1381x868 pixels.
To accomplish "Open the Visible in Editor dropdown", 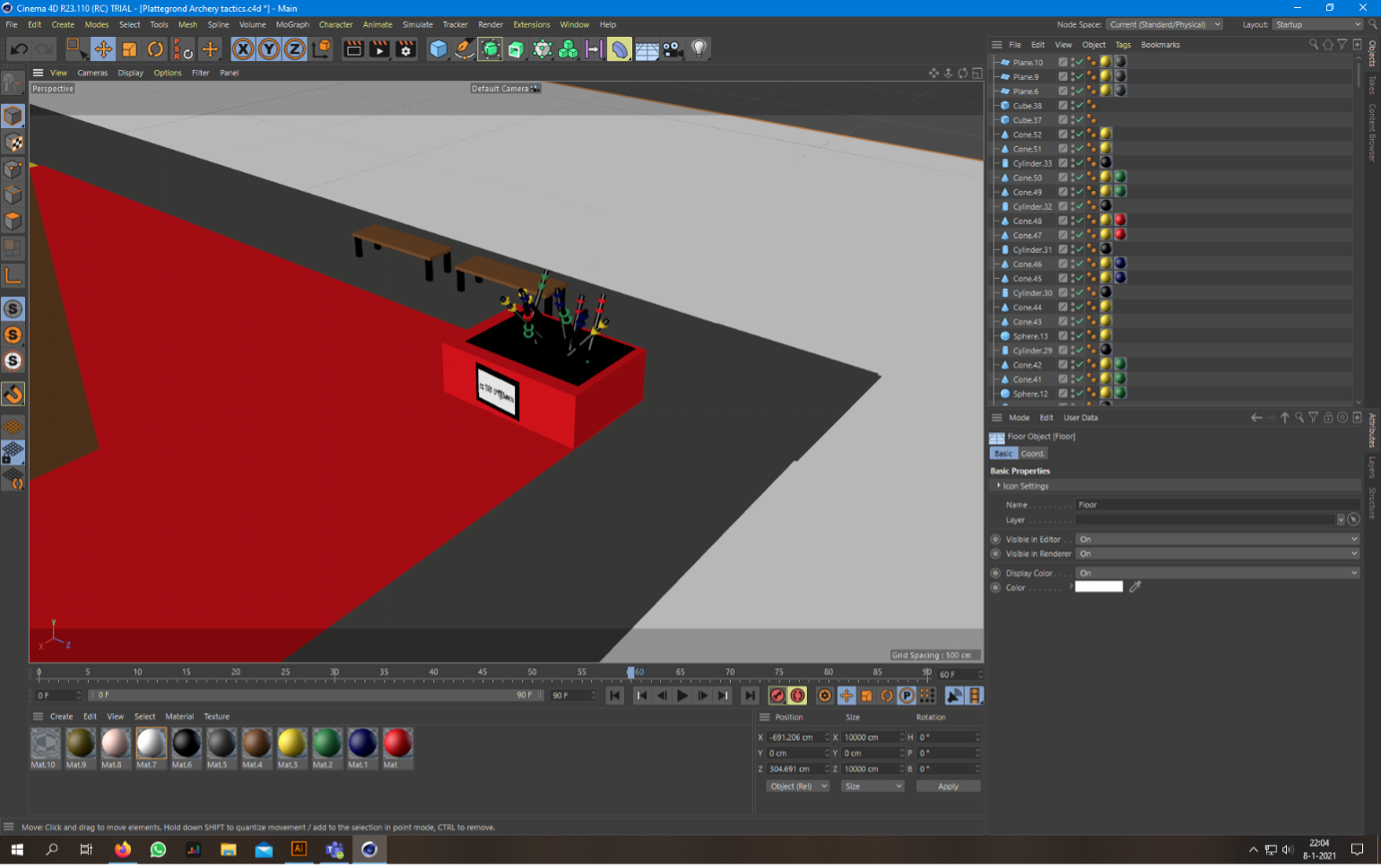I will coord(1217,539).
